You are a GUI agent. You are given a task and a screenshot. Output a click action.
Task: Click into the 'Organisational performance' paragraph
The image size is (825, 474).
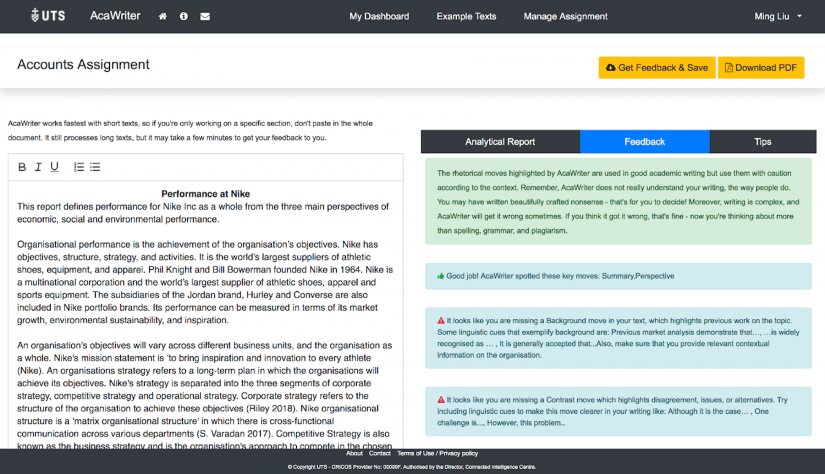(205, 282)
